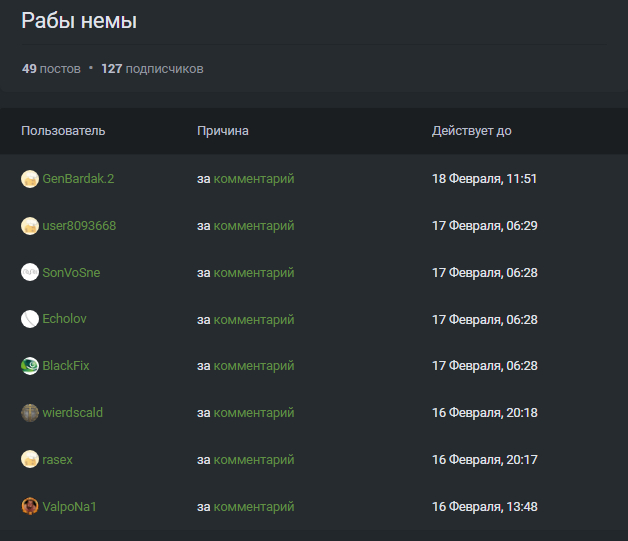Click ValpoNa1 avatar icon
Screen dimensions: 628x541
[x=29, y=507]
